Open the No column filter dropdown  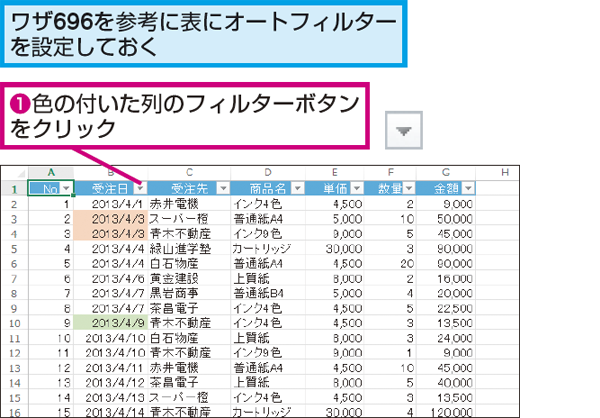click(67, 188)
